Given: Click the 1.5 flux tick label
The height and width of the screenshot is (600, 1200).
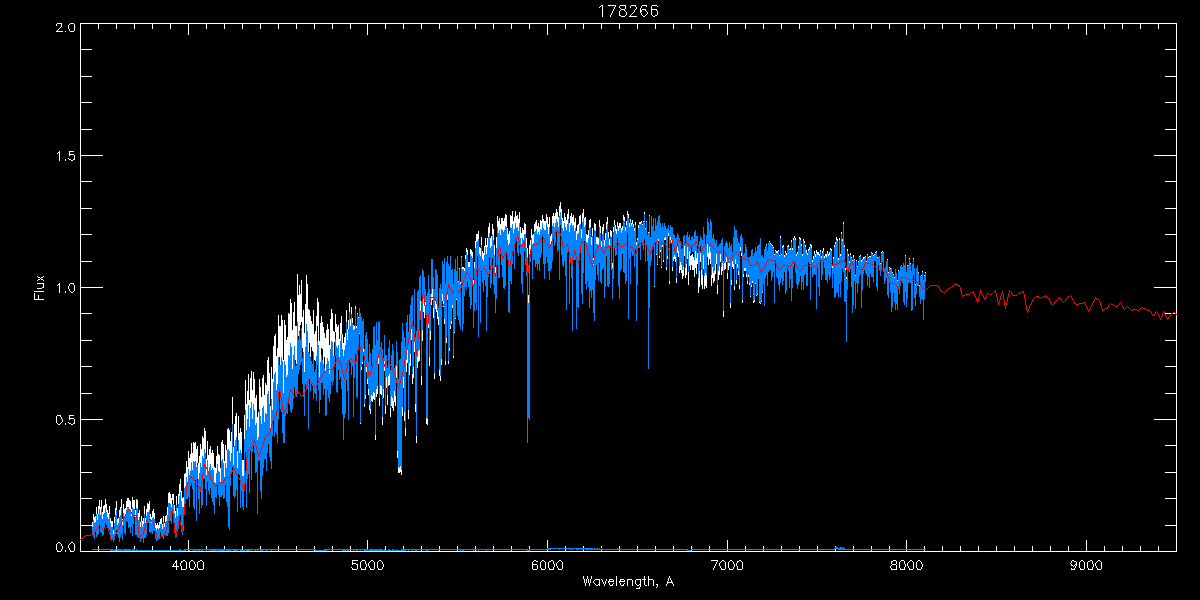Looking at the screenshot, I should (66, 157).
